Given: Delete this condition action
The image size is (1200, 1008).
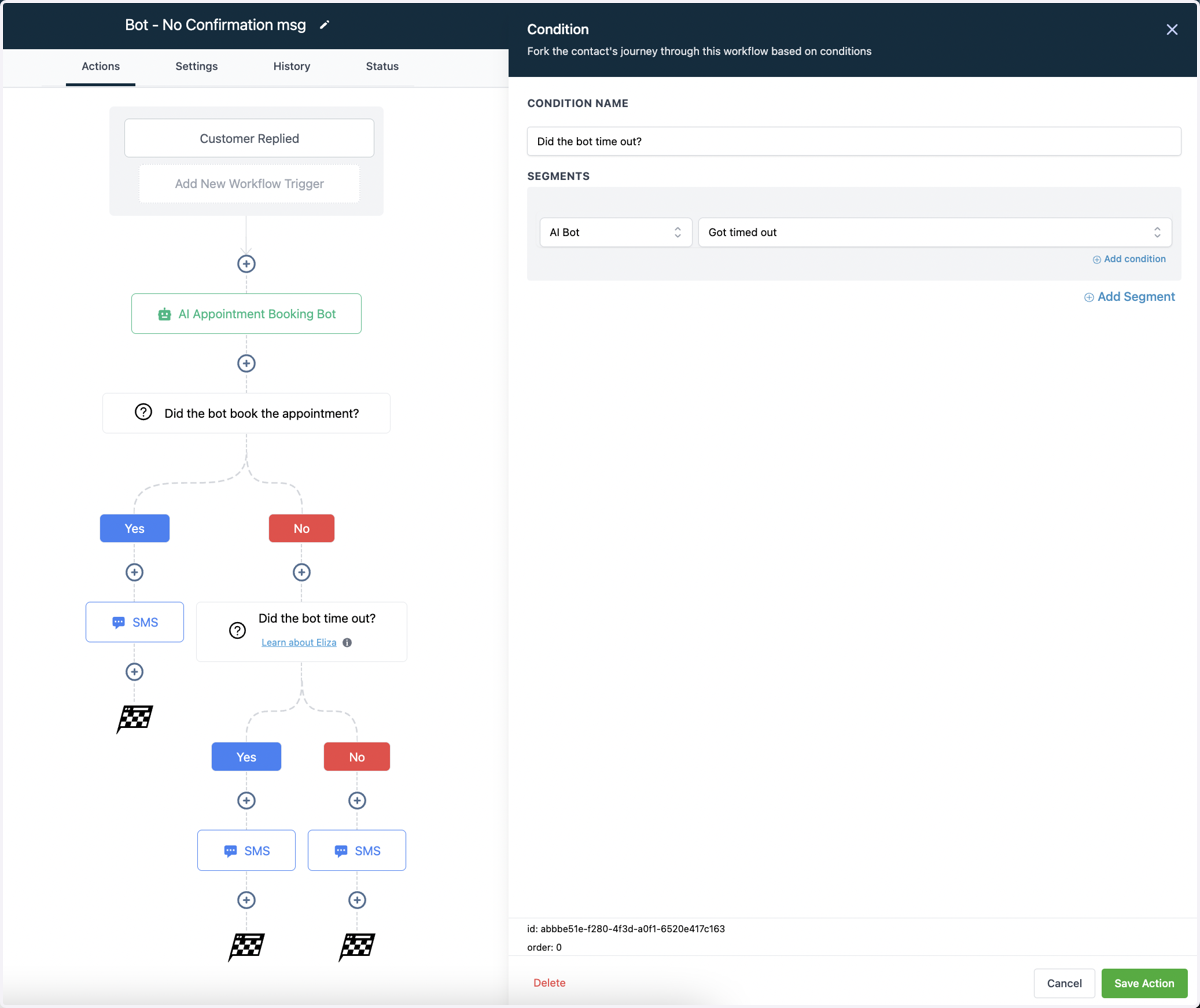Looking at the screenshot, I should click(x=549, y=983).
